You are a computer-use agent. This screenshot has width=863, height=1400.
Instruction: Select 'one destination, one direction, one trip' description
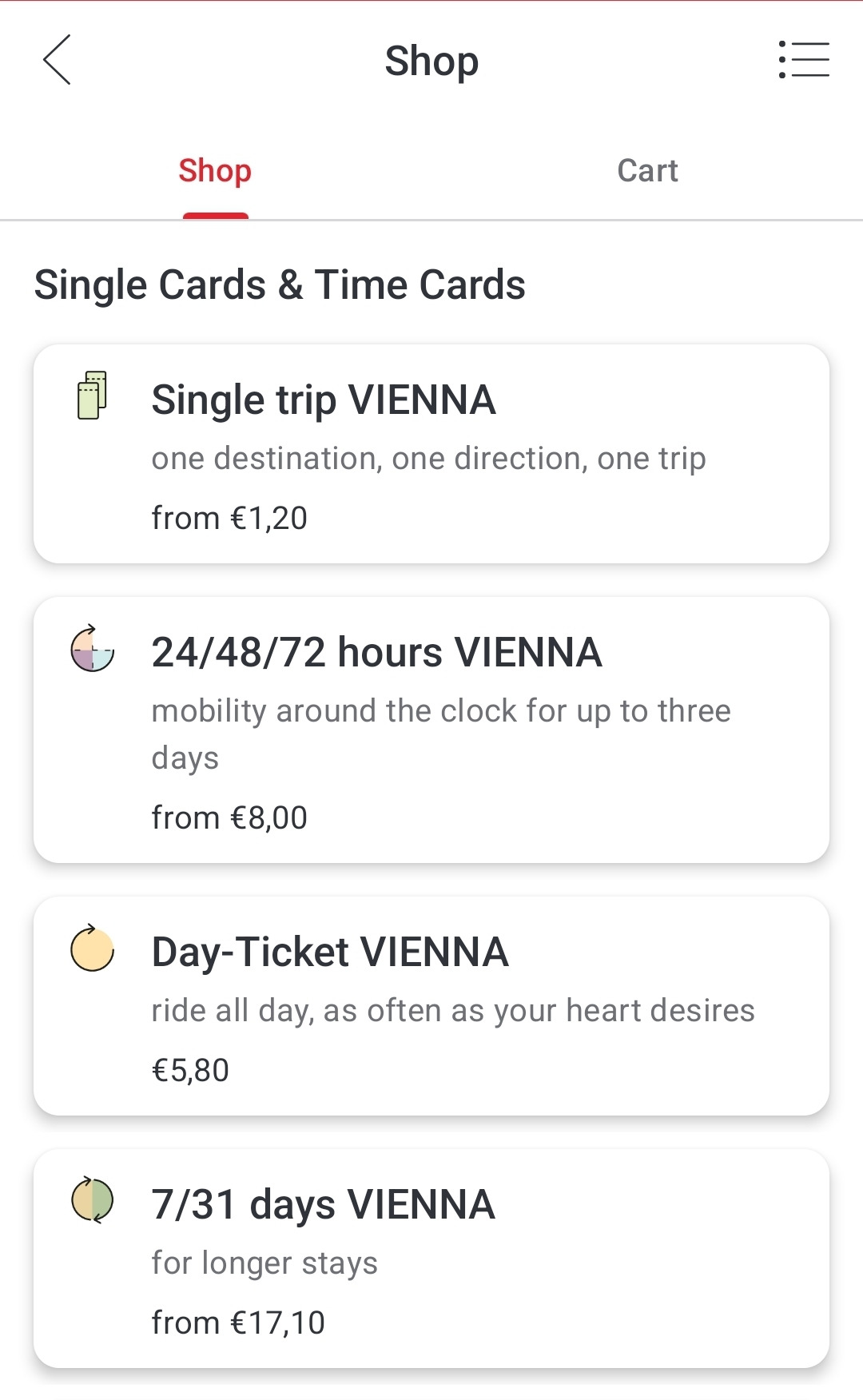(428, 459)
